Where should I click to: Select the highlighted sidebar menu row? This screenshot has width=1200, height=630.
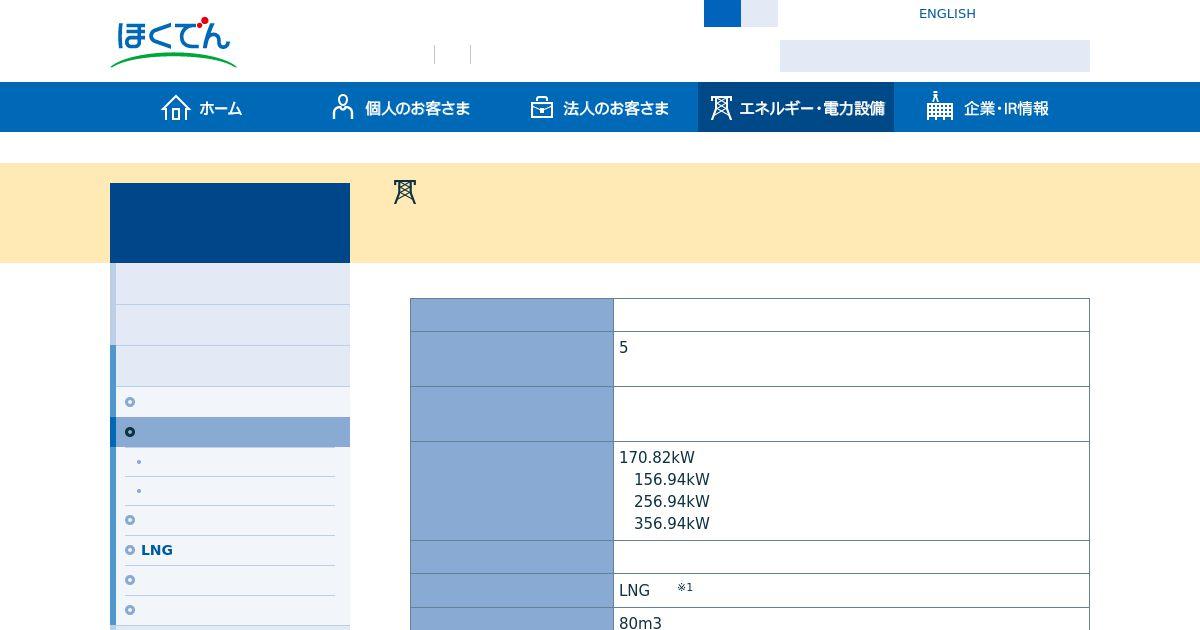230,432
